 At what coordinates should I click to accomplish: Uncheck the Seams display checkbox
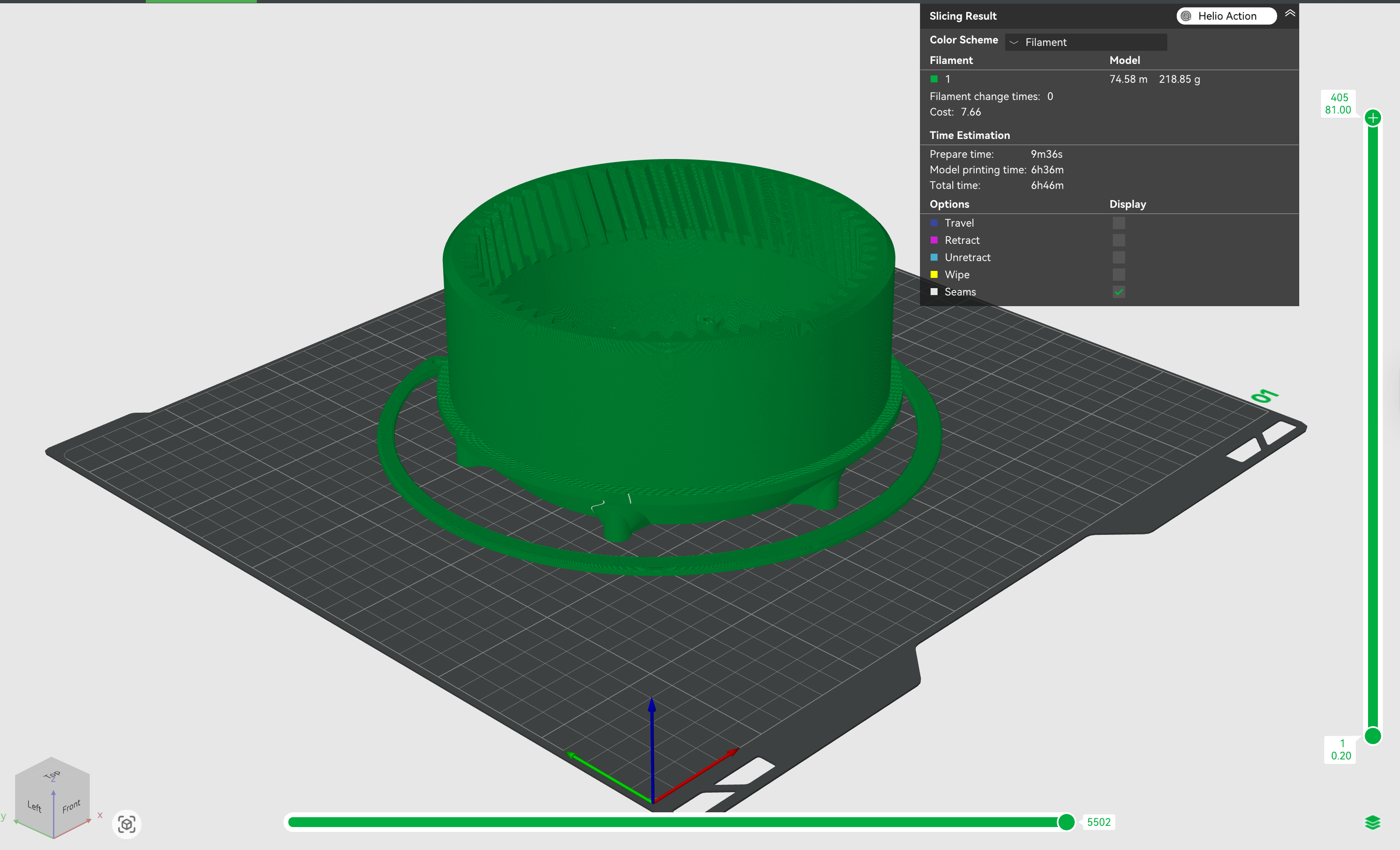[x=1119, y=292]
